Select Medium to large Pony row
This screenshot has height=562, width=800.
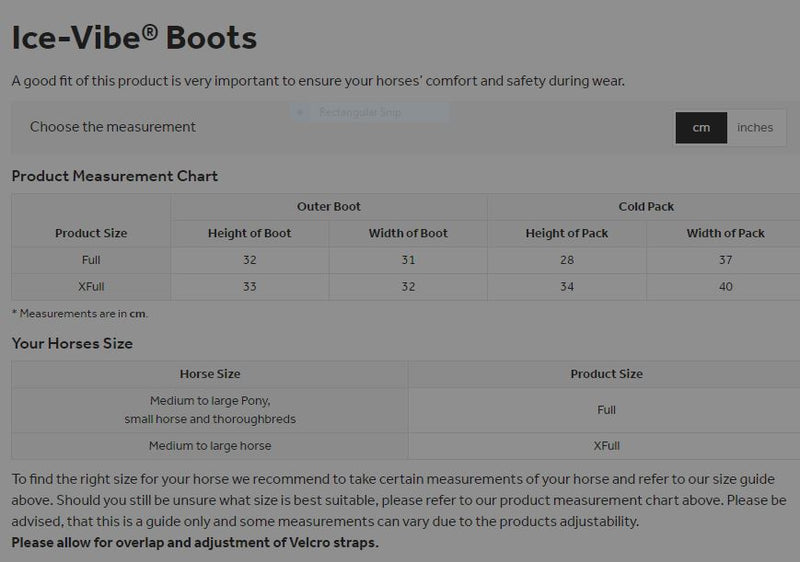point(406,410)
